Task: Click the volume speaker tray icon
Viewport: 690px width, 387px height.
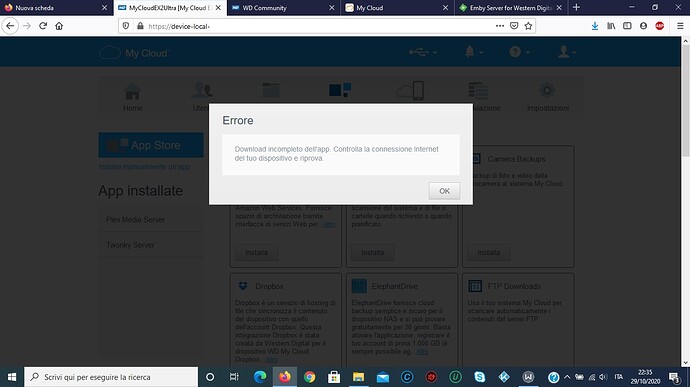Action: (x=603, y=377)
